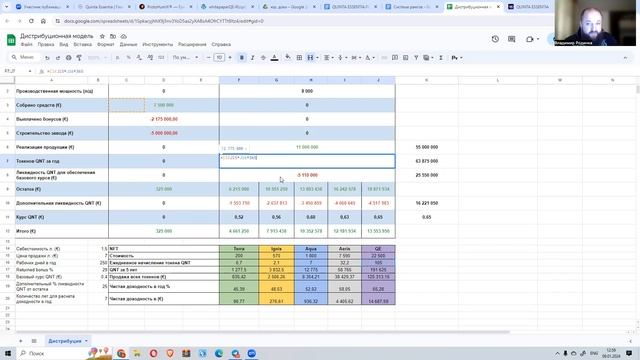This screenshot has height=360, width=640.
Task: Click the Redo arrow in toolbar
Action: 58,58
